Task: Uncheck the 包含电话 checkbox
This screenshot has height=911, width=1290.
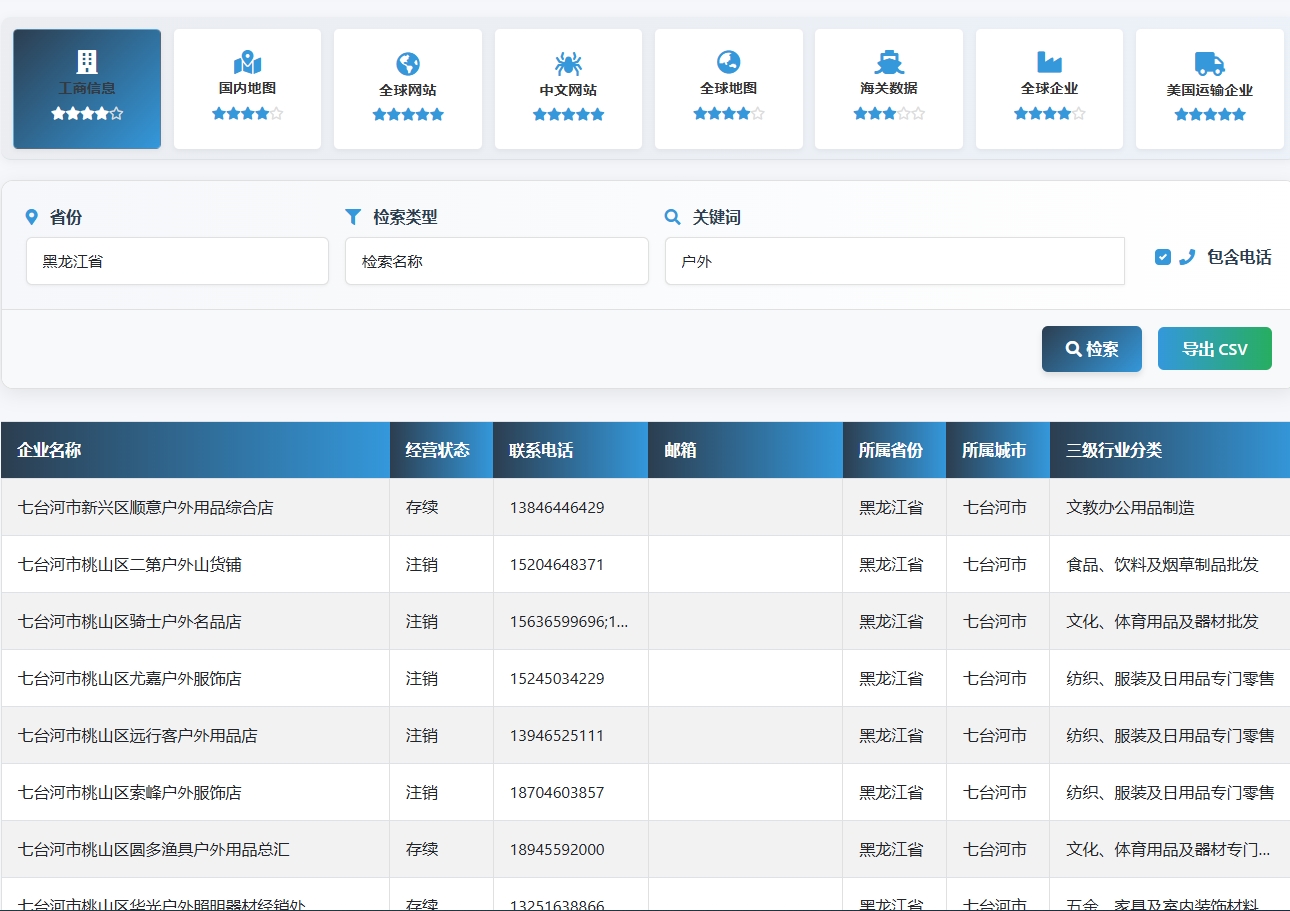Action: (1163, 257)
